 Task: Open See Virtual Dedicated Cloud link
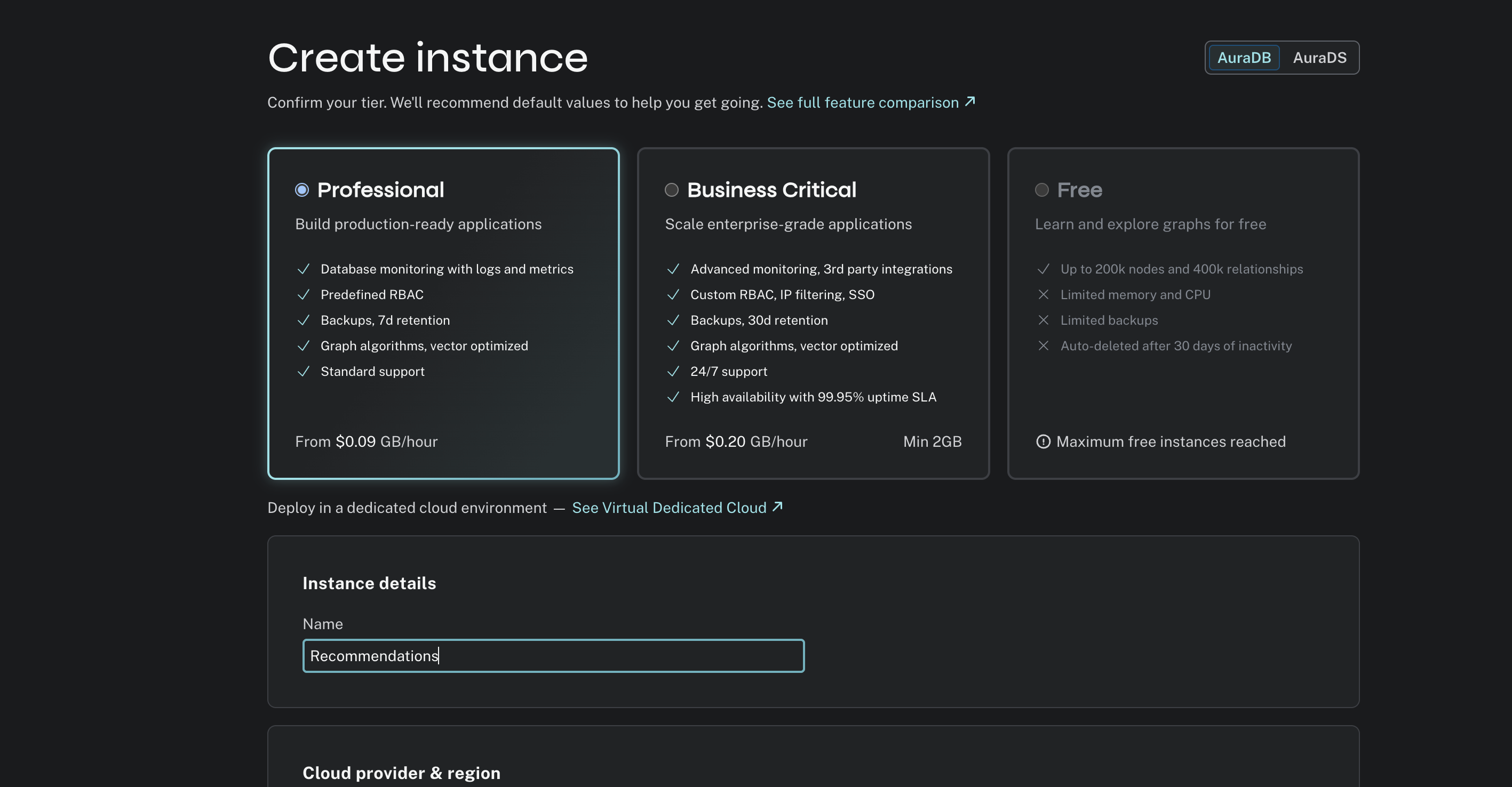click(669, 508)
